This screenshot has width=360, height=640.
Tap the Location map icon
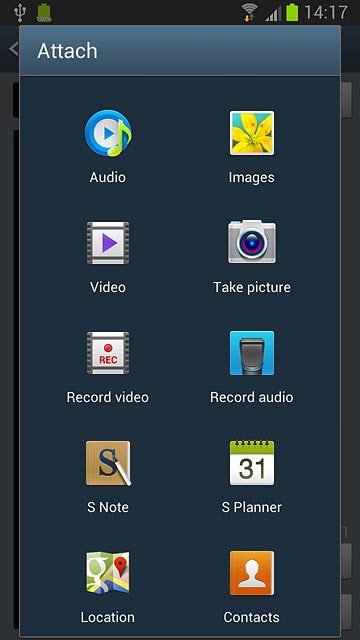tap(108, 573)
